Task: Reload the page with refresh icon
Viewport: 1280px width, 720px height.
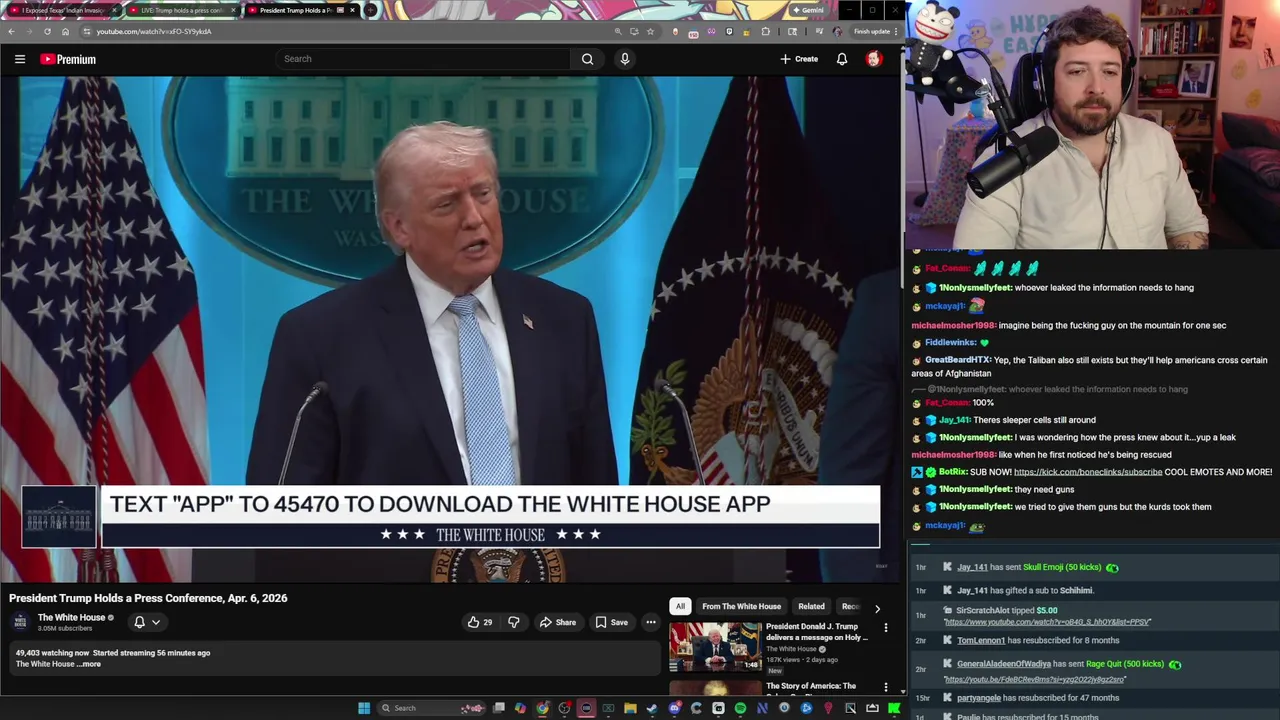Action: [47, 31]
